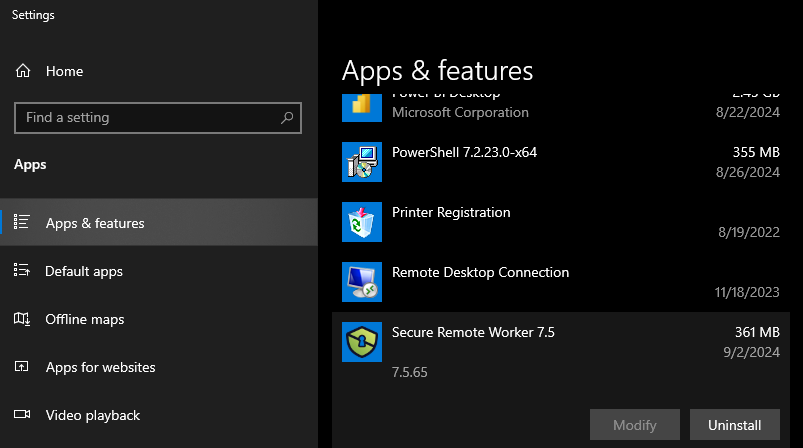
Task: Click install date 8/19/2022
Action: 749,232
